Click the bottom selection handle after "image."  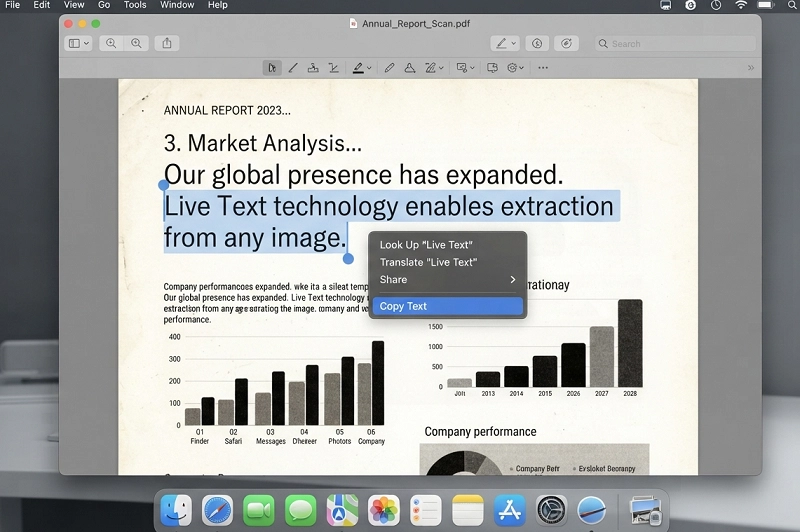348,259
